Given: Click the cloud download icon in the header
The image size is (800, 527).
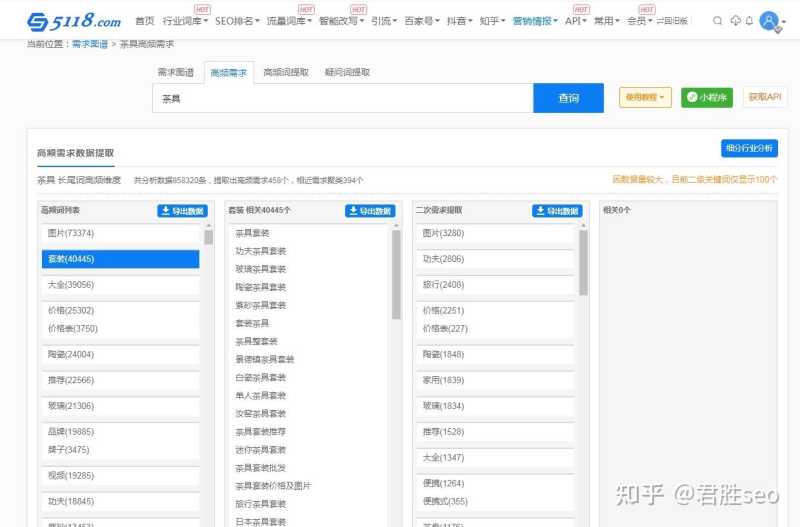Looking at the screenshot, I should click(x=735, y=21).
